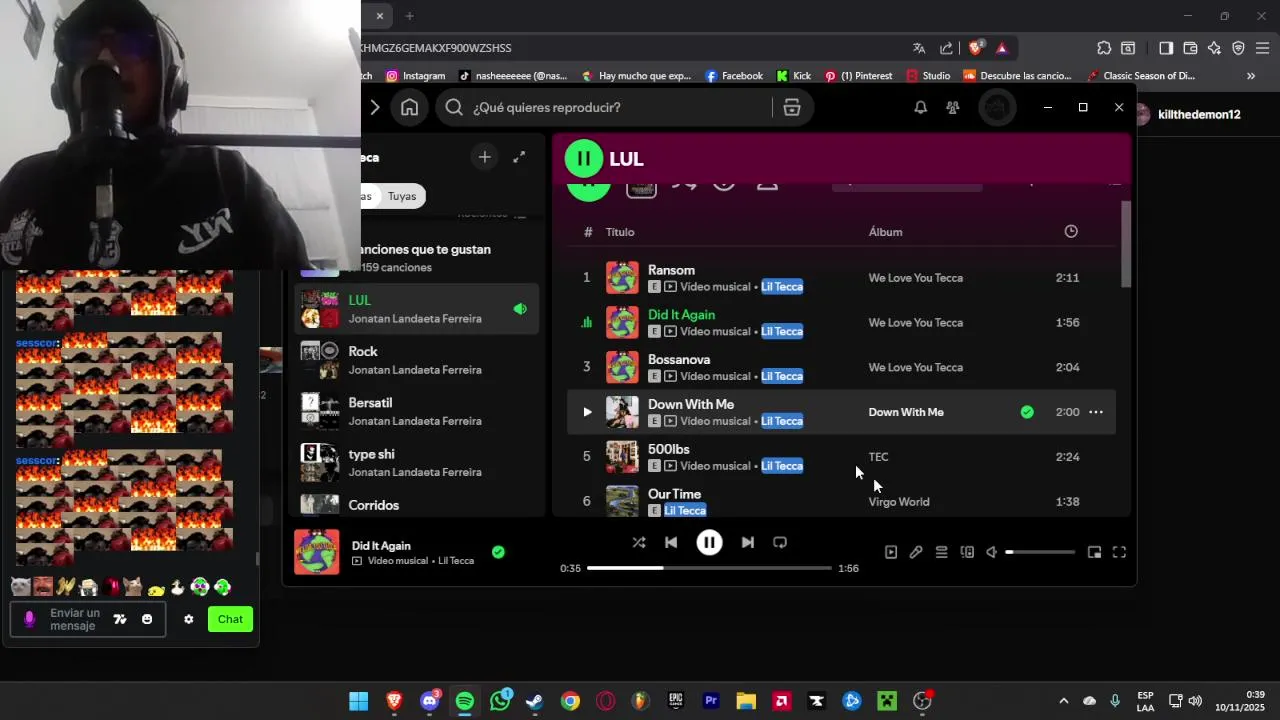Open the Virgo World album link

[898, 502]
